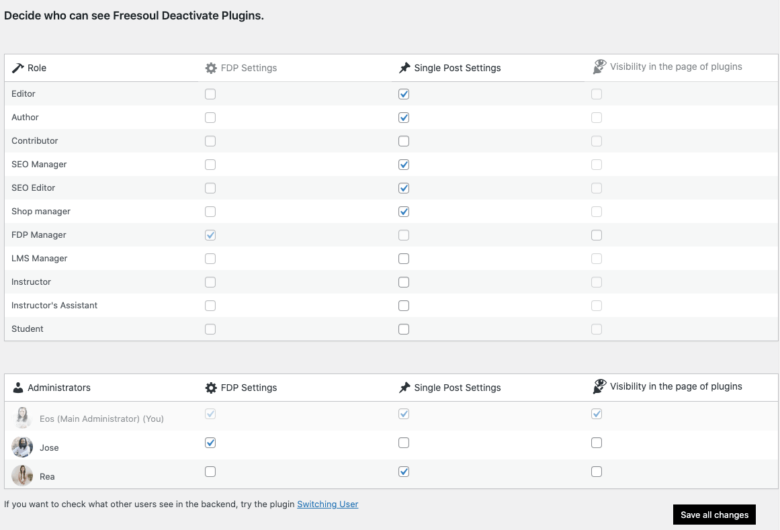780x530 pixels.
Task: Check Single Post Settings for Student
Action: (x=404, y=329)
